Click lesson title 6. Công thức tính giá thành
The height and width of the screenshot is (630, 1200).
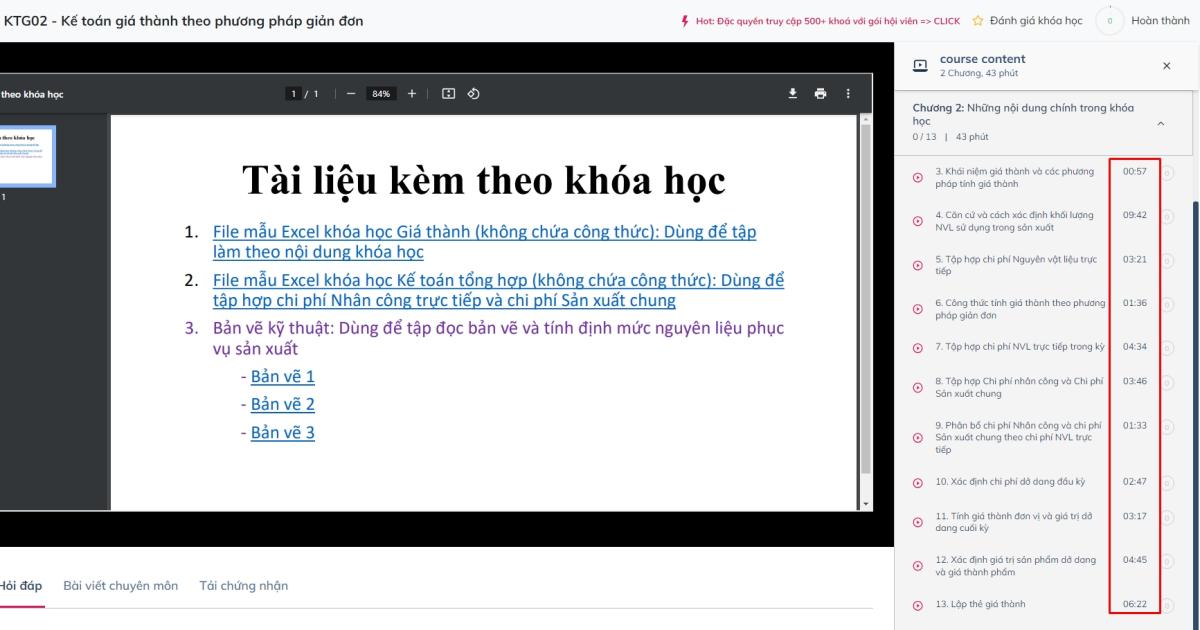coord(1020,309)
